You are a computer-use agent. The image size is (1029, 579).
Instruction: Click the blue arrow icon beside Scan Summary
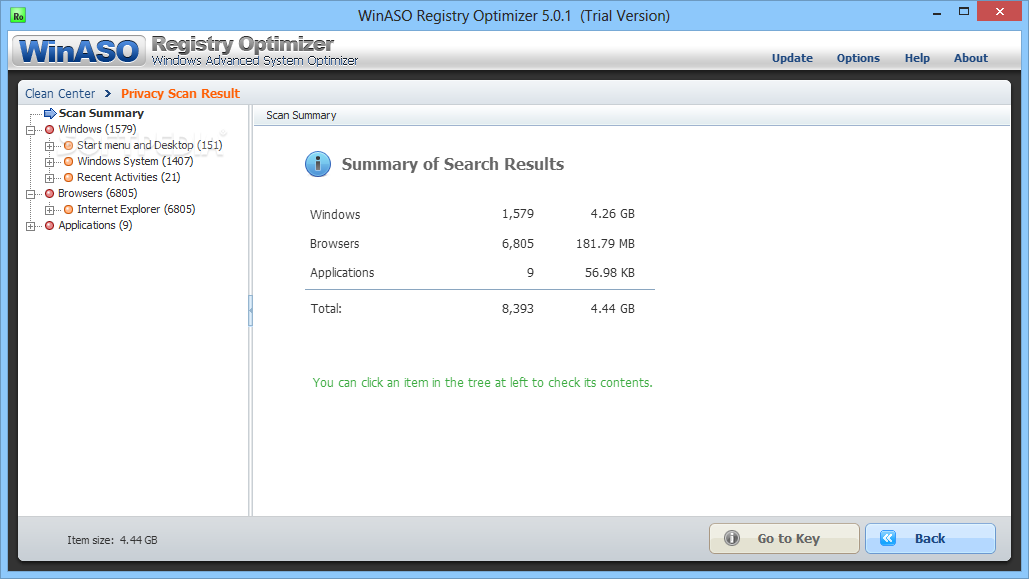point(50,114)
